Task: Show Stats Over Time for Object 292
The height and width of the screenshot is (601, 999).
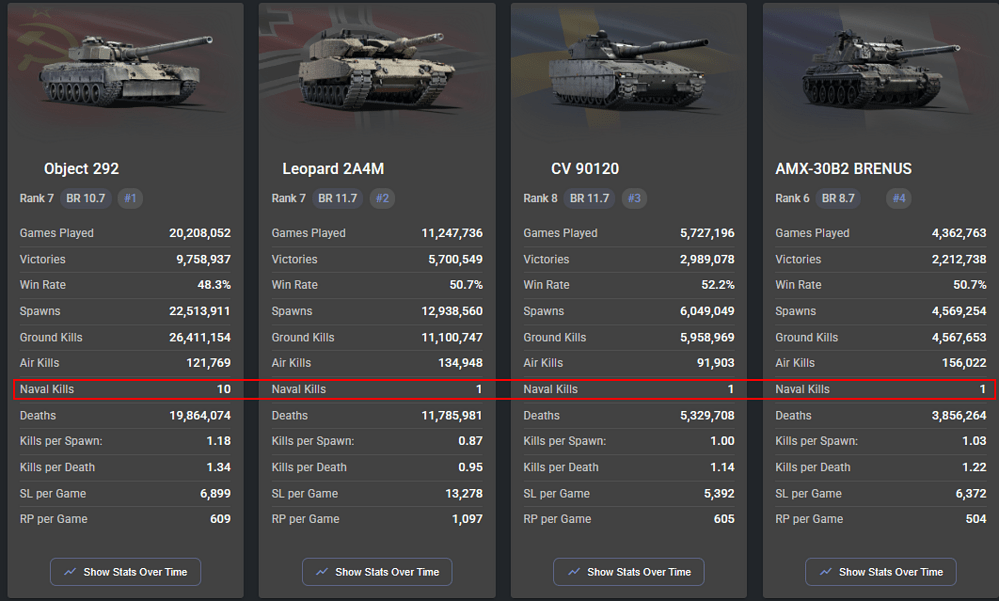Action: [x=125, y=572]
